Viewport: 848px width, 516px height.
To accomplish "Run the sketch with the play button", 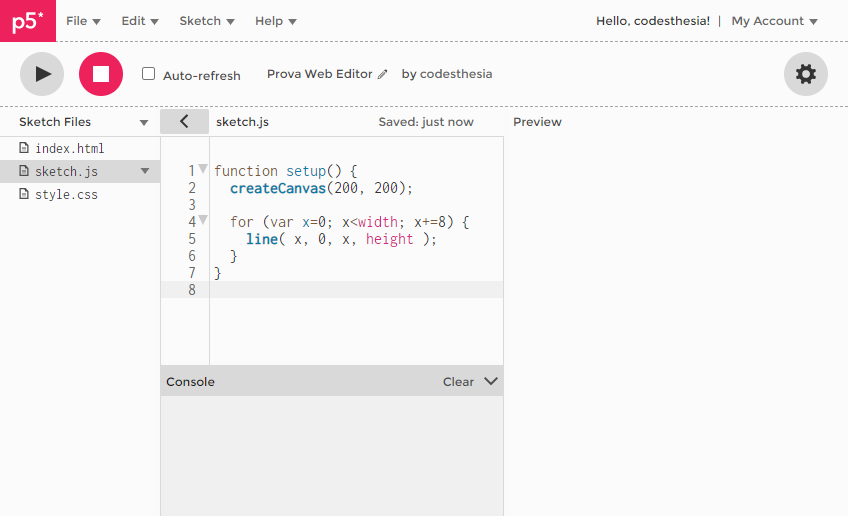I will coord(42,74).
